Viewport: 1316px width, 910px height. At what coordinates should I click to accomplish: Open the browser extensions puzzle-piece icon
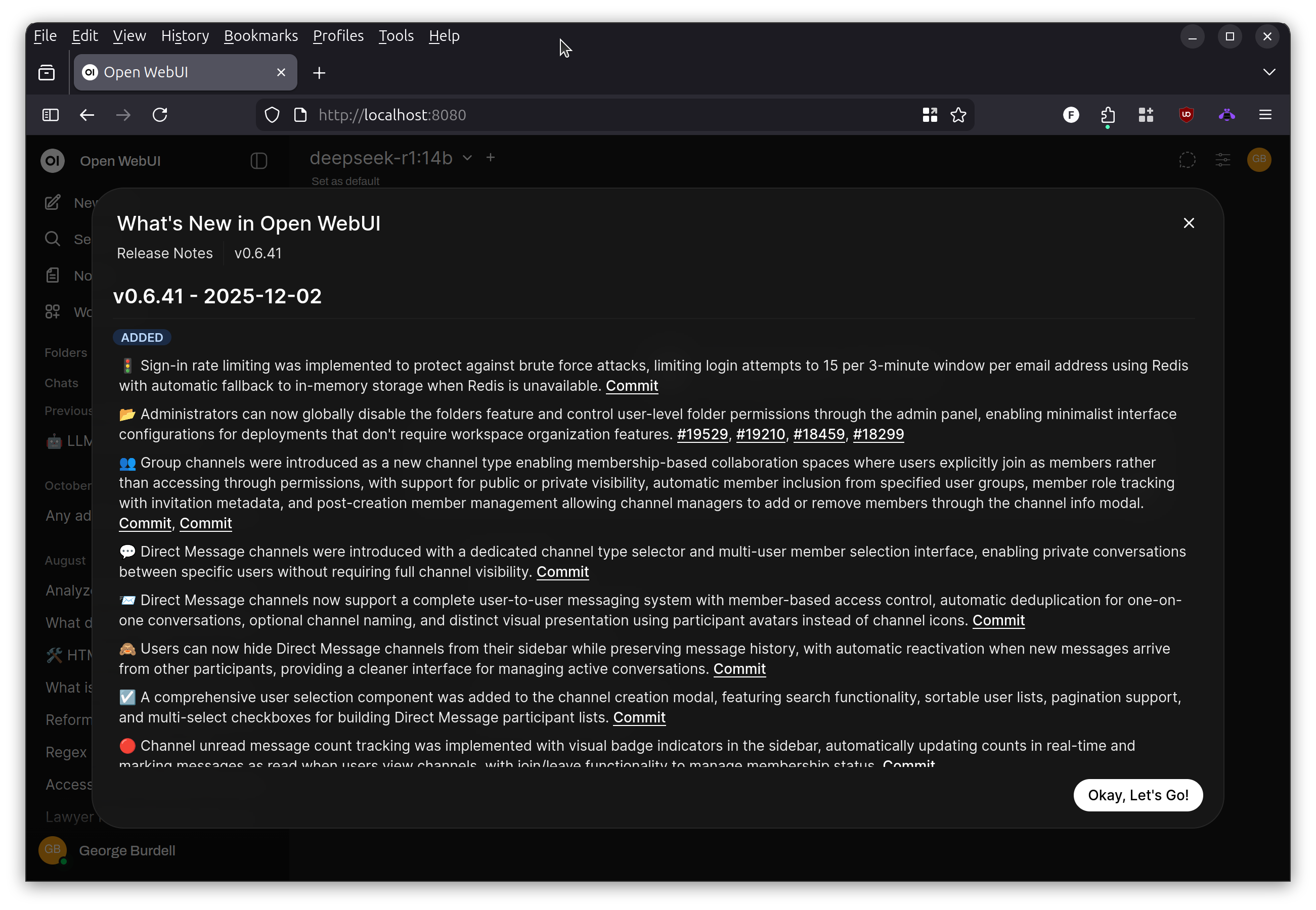[x=1107, y=115]
